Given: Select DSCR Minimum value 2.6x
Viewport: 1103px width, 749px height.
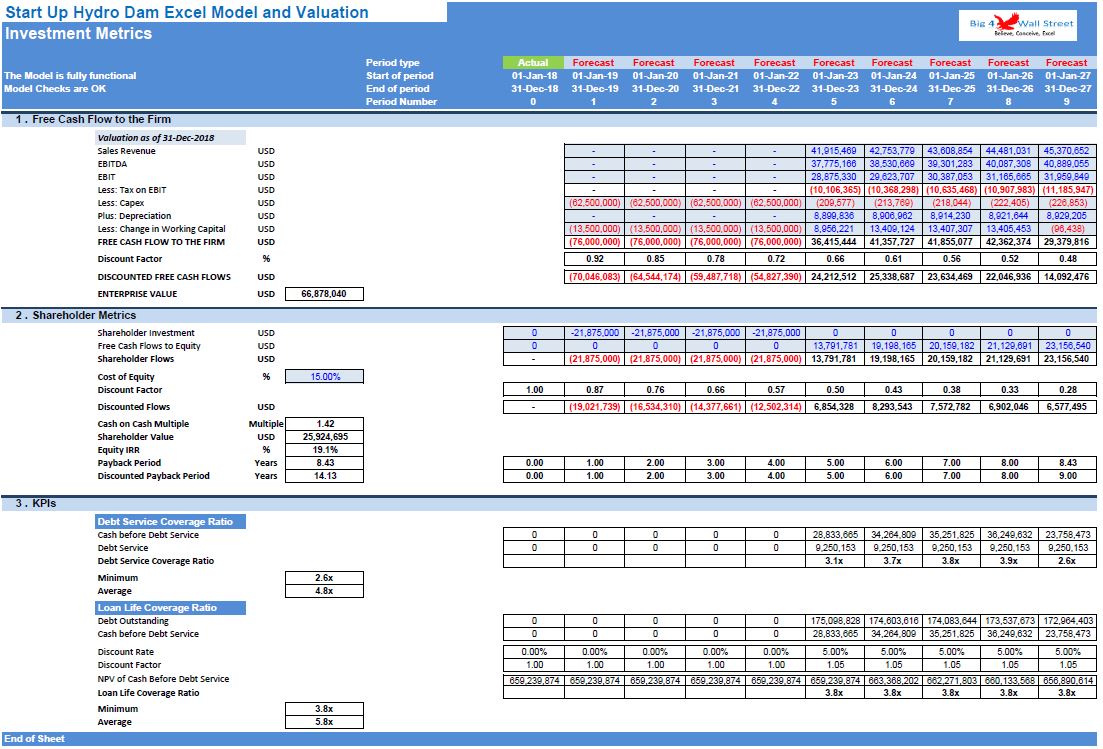Looking at the screenshot, I should (324, 578).
